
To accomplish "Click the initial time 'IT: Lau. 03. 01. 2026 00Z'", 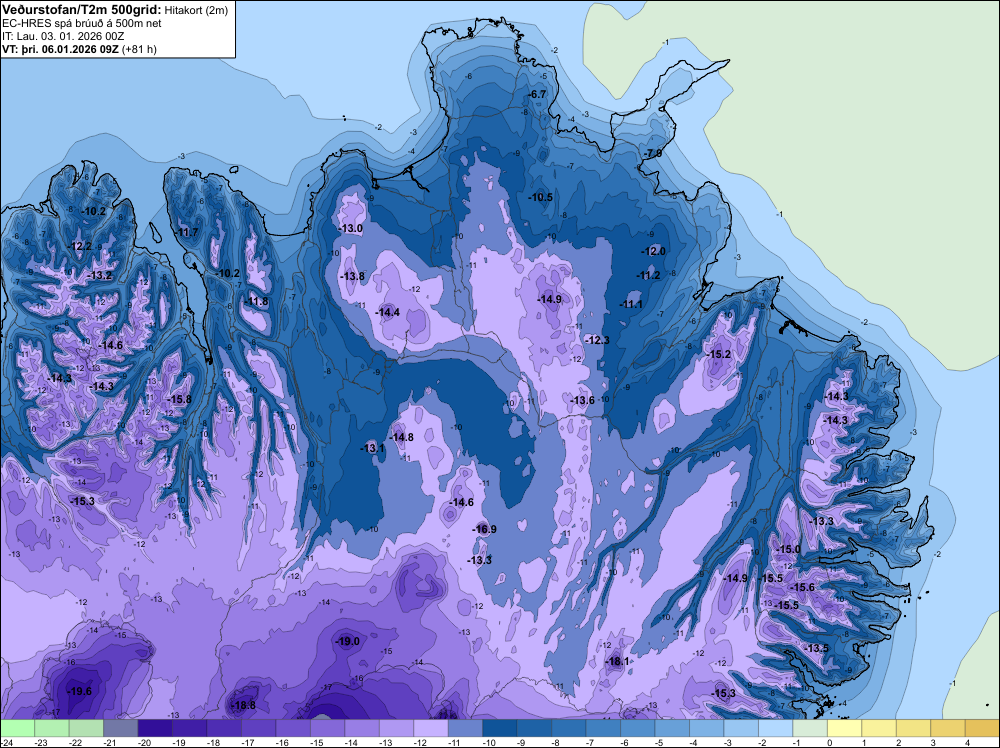I will (x=63, y=36).
